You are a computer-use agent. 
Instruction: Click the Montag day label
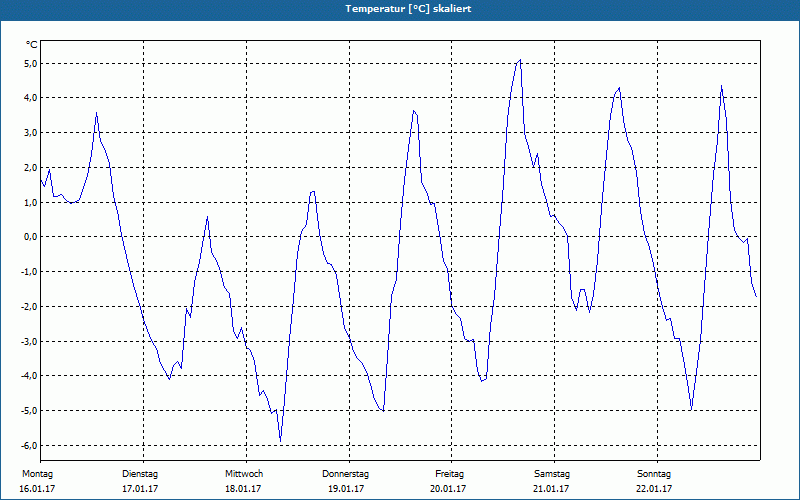click(37, 474)
